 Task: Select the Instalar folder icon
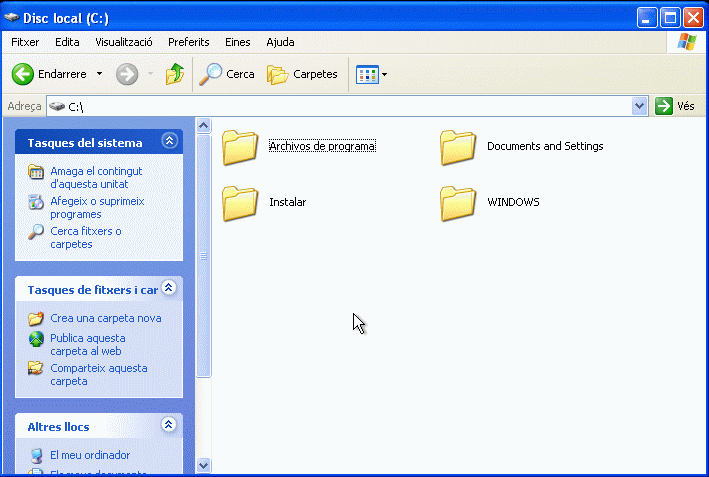coord(241,202)
